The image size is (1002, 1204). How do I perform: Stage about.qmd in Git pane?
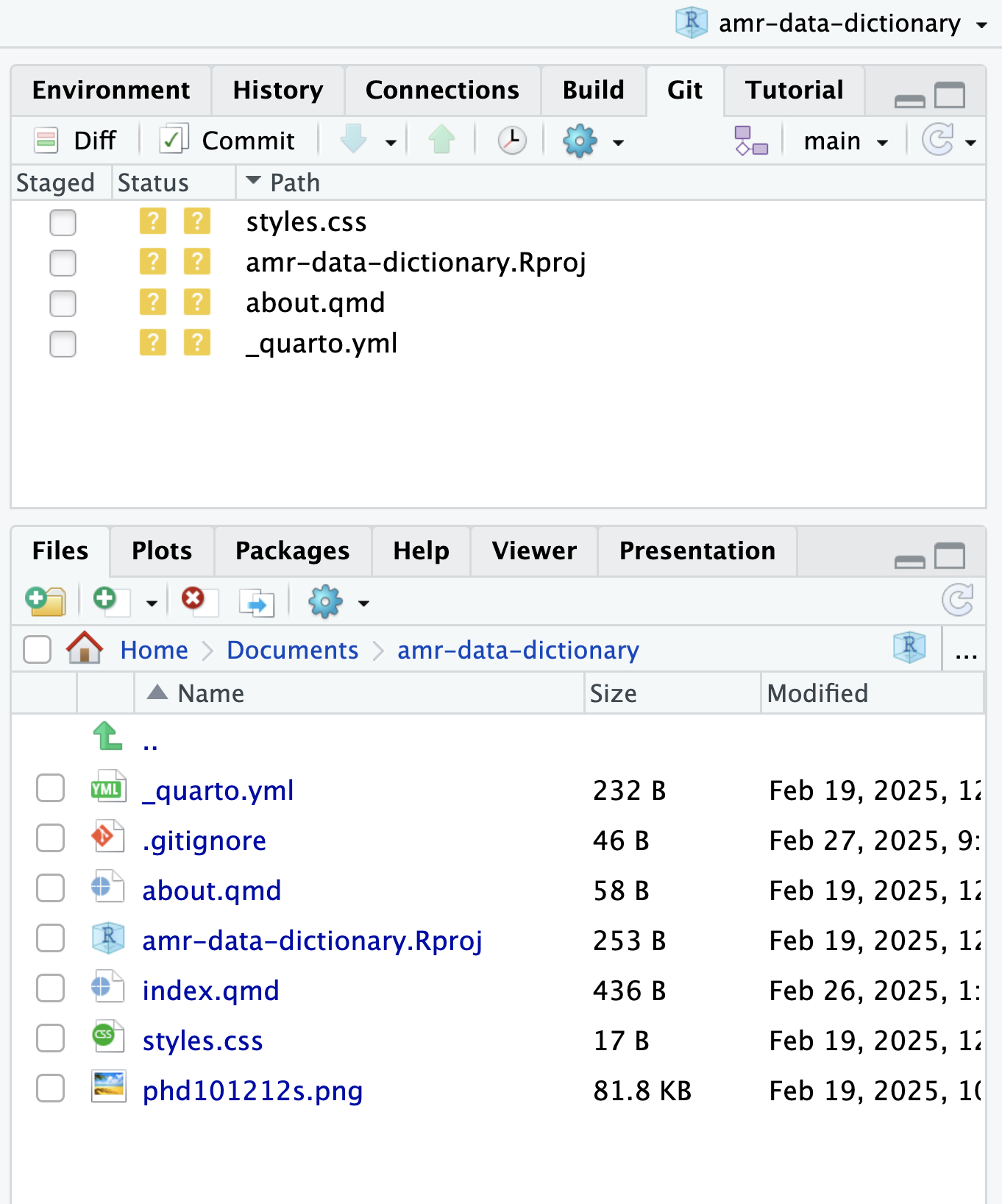pos(63,303)
